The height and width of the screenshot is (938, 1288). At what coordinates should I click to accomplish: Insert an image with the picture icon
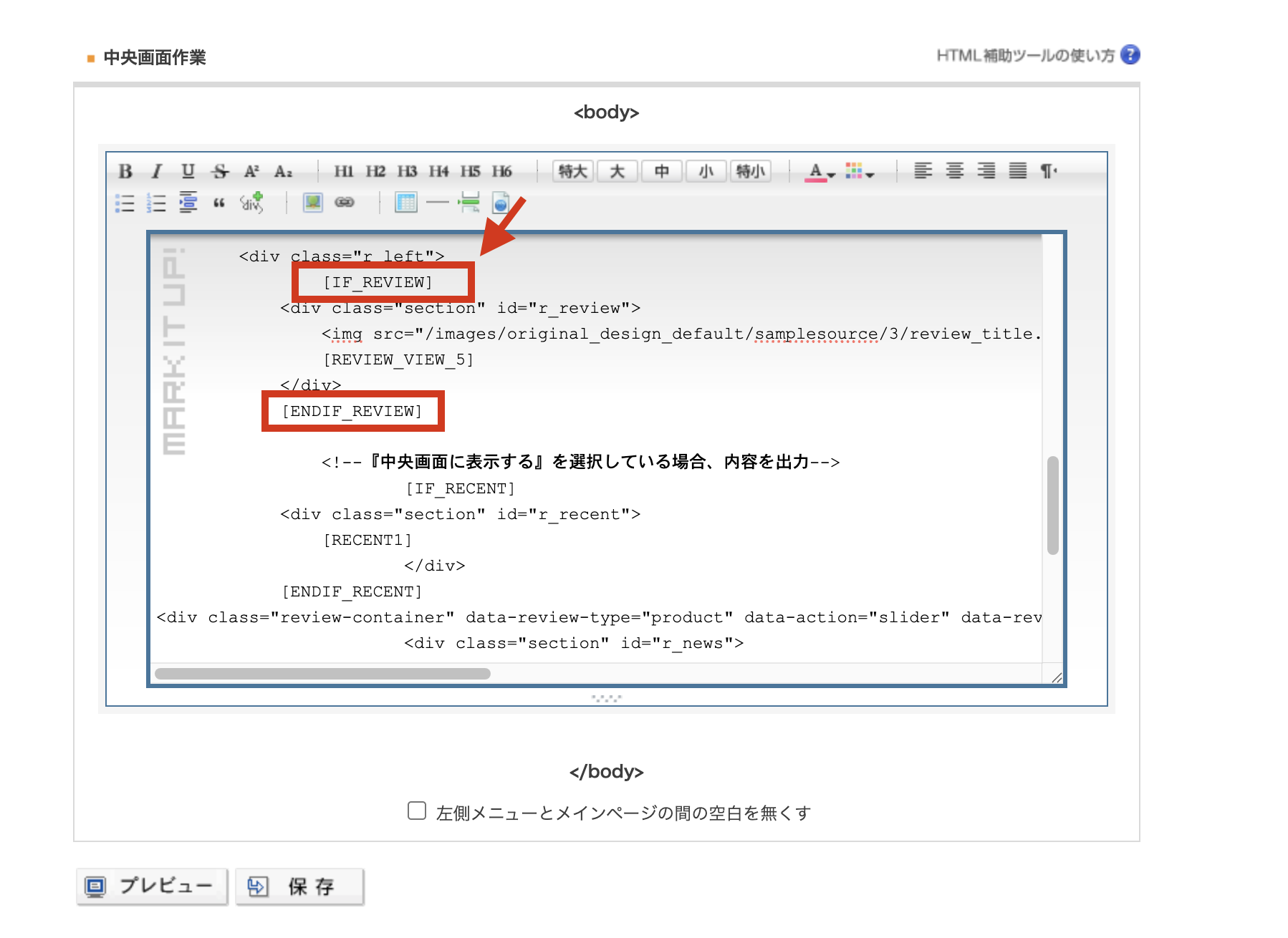(x=313, y=203)
